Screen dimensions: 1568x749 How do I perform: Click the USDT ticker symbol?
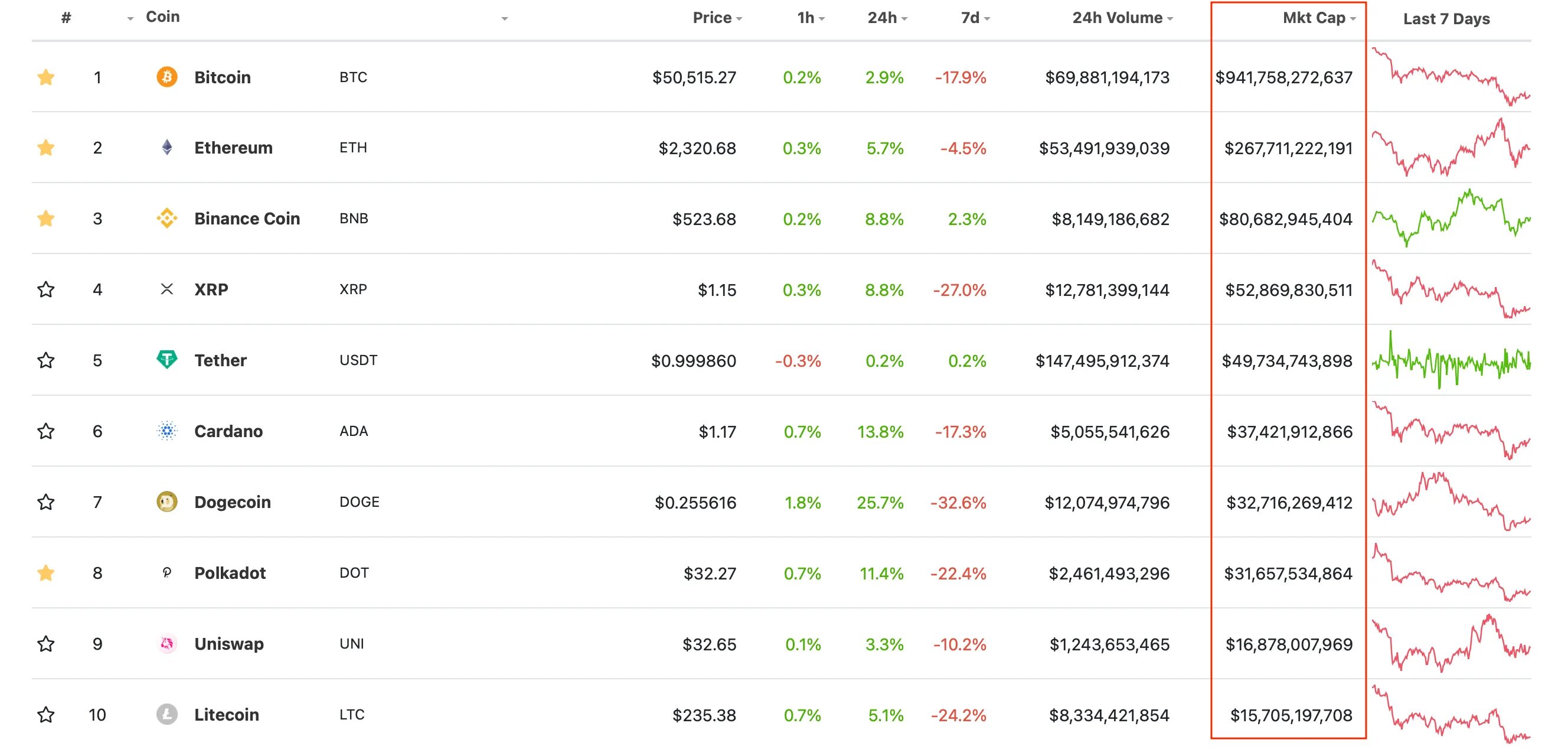pyautogui.click(x=358, y=360)
